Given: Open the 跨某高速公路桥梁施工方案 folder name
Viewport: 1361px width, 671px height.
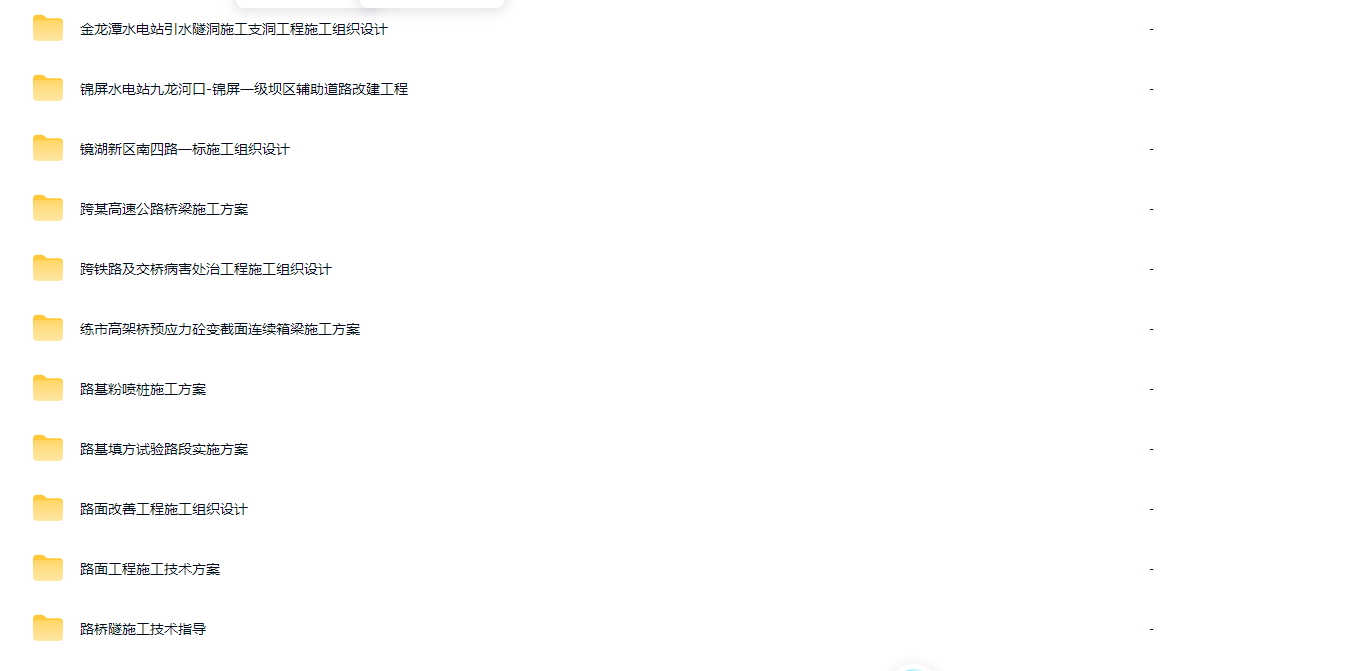Looking at the screenshot, I should (164, 210).
